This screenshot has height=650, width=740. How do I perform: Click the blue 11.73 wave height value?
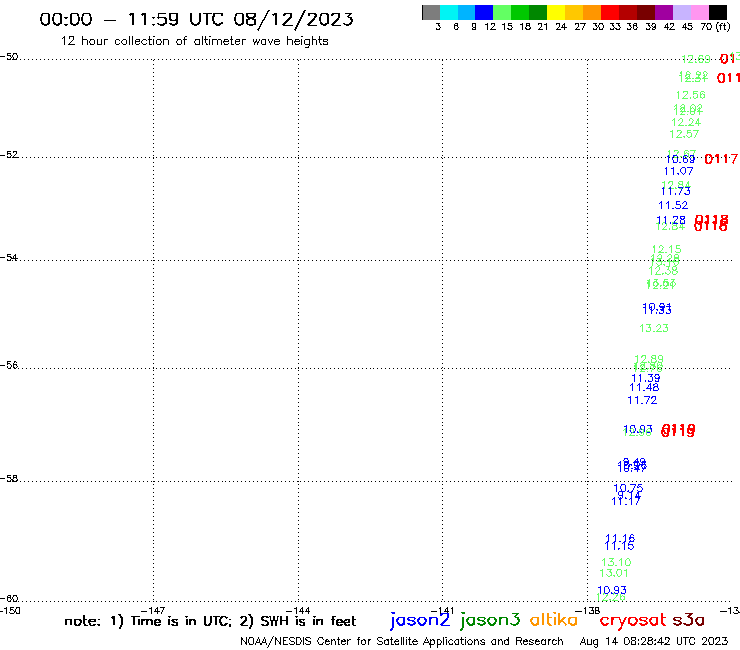(x=675, y=191)
